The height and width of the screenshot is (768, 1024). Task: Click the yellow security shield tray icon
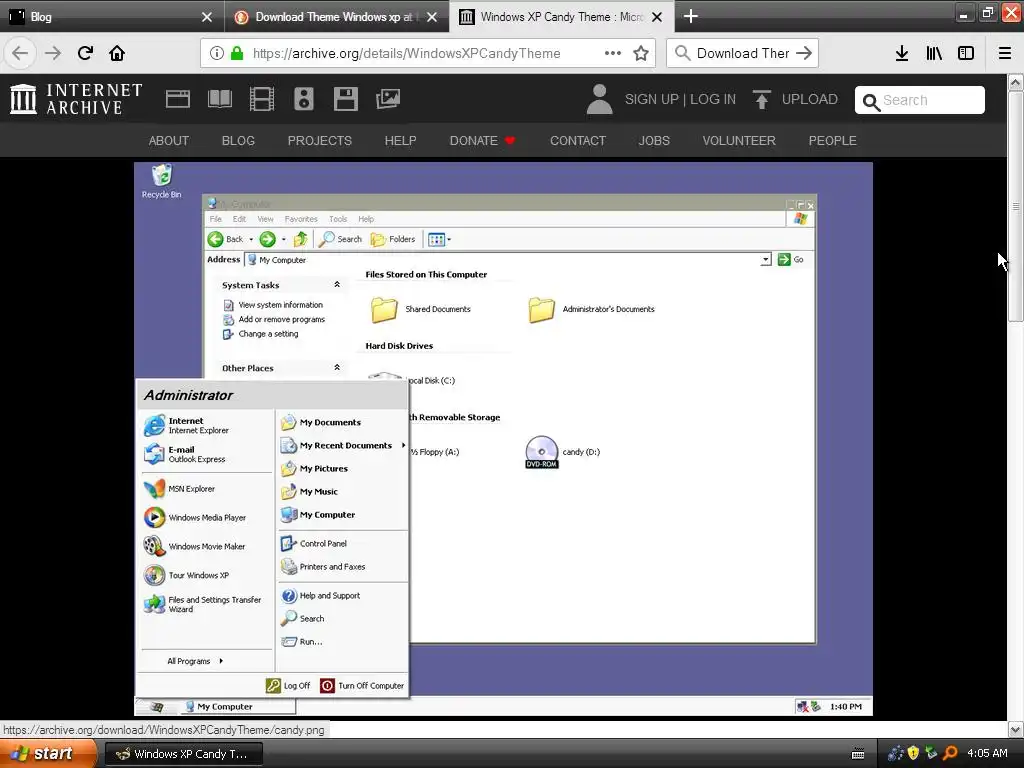click(914, 753)
